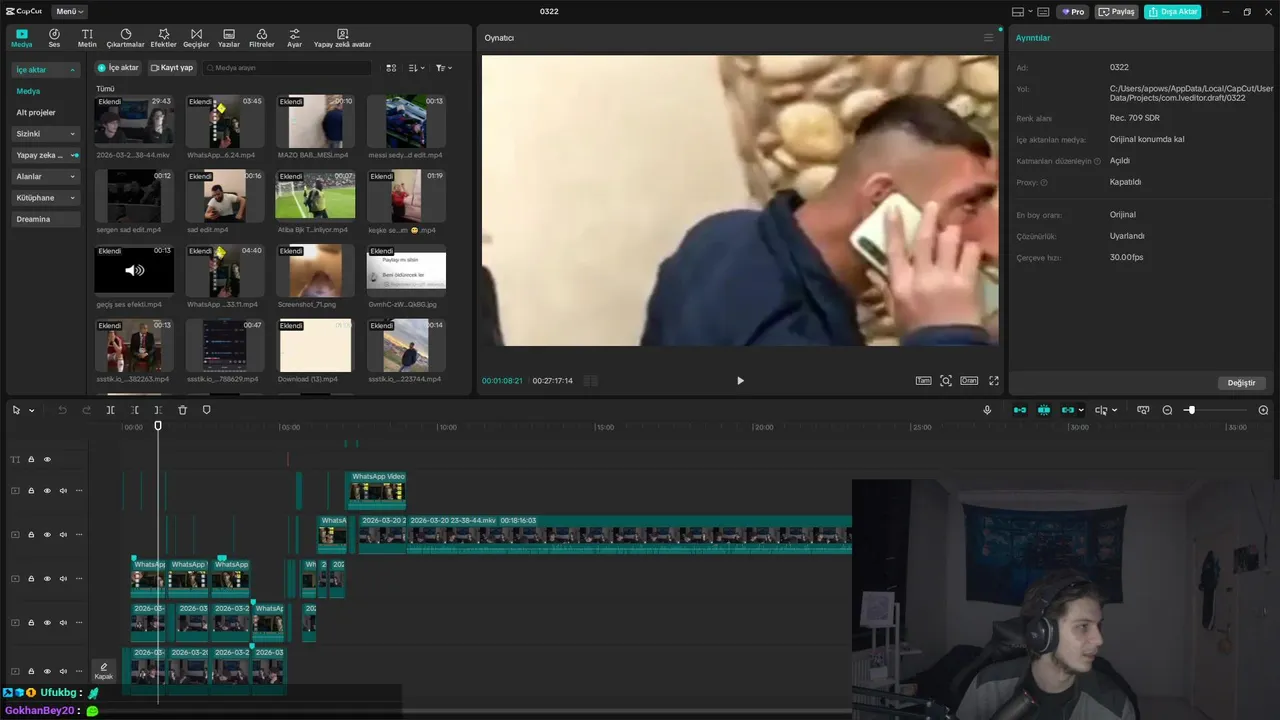1280x720 pixels.
Task: Delete the selected clip with trash icon
Action: point(182,410)
